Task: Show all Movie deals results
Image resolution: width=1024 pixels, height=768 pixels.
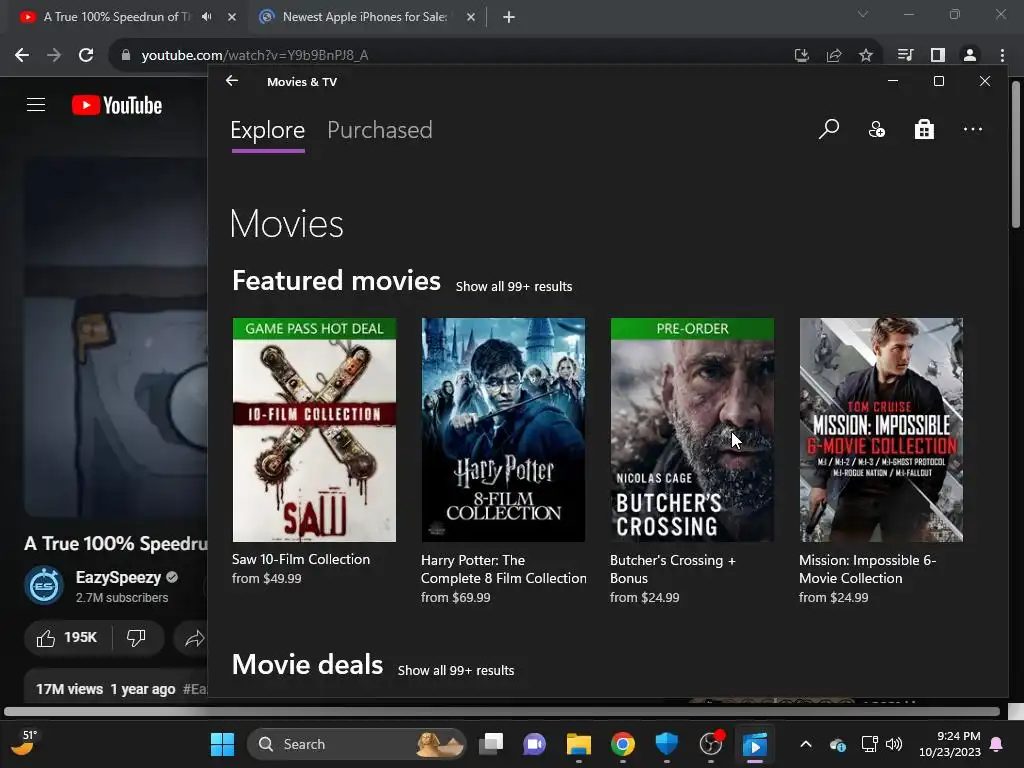Action: tap(456, 671)
